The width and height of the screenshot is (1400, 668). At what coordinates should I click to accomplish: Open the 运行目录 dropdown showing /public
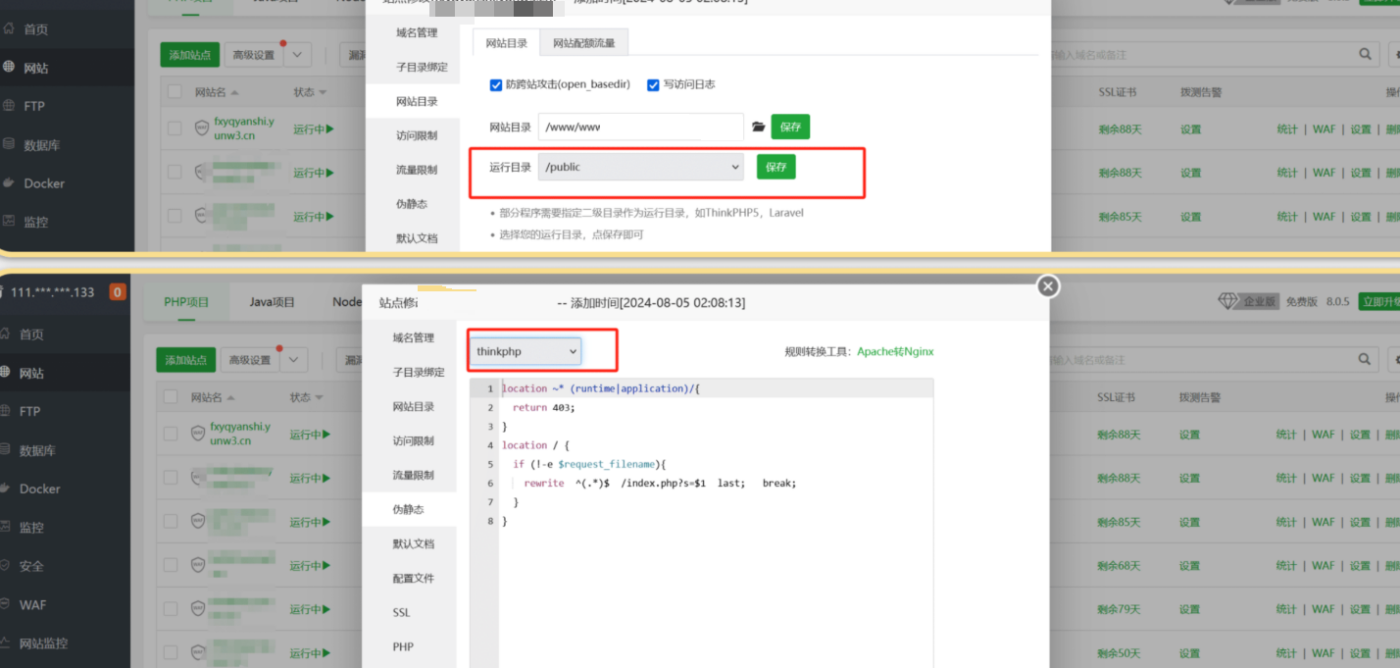pos(640,167)
